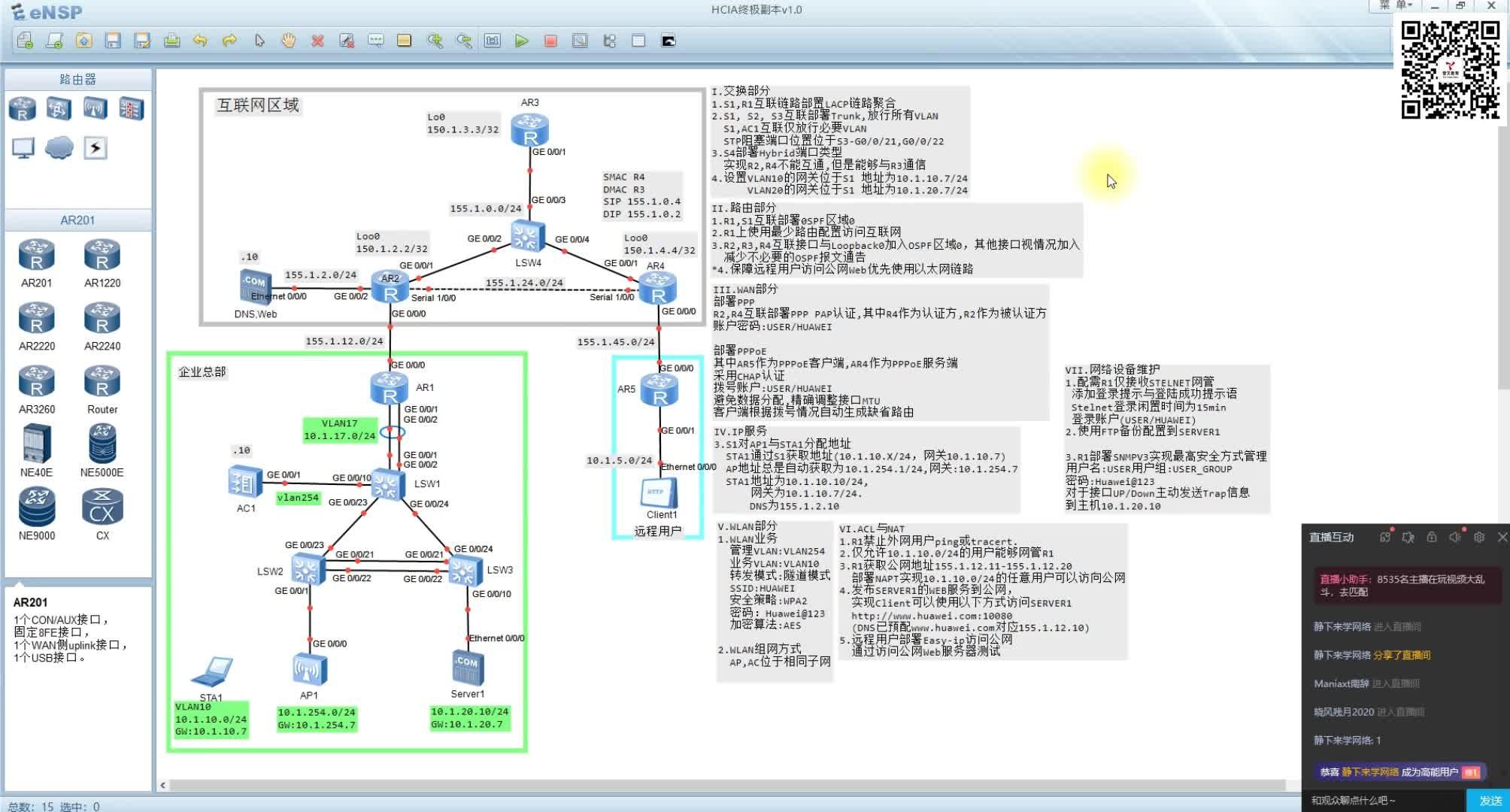Image resolution: width=1510 pixels, height=812 pixels.
Task: Activate the zoom in magnifier tool
Action: (x=436, y=41)
